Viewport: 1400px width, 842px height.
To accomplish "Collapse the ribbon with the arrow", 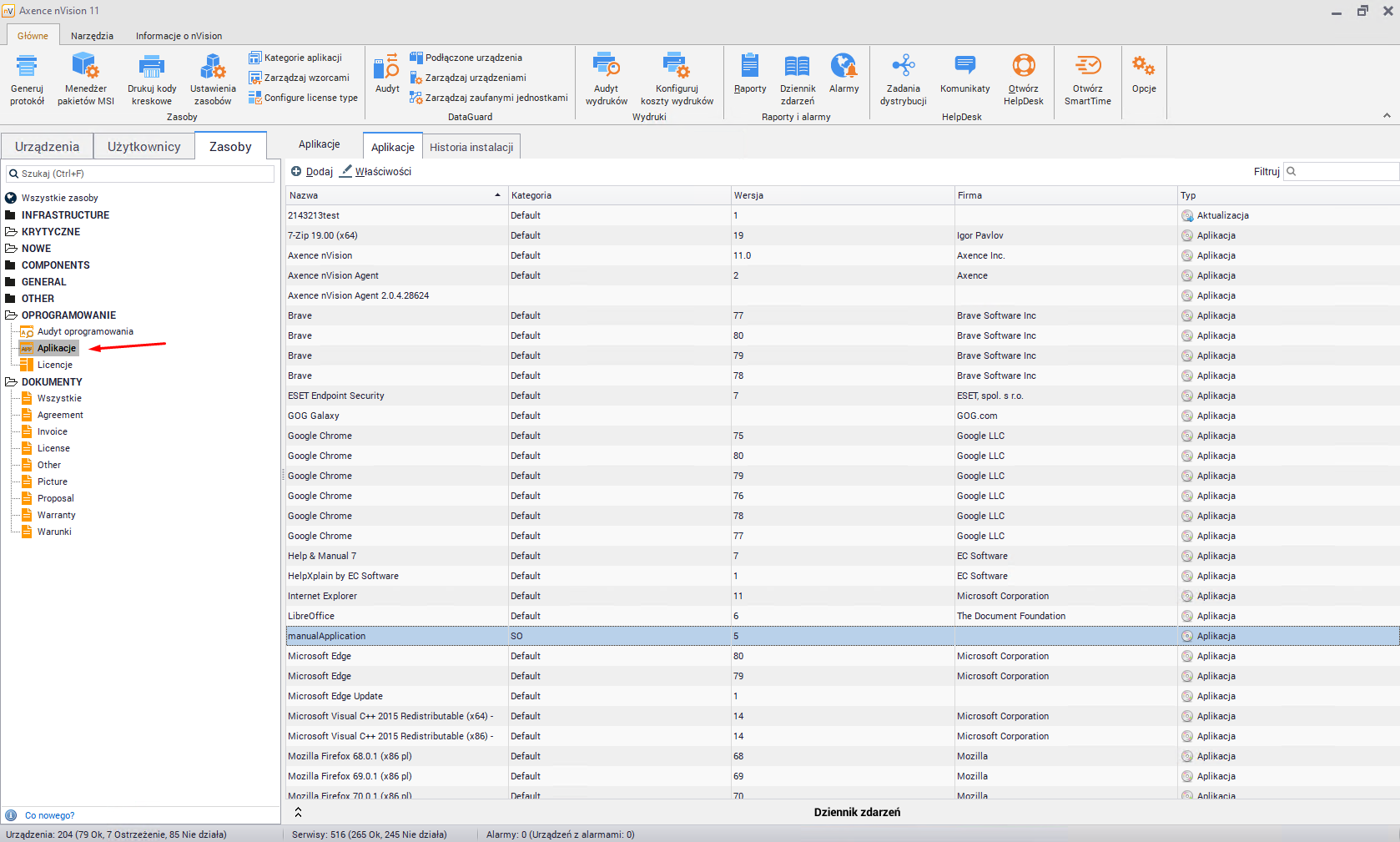I will (1387, 116).
